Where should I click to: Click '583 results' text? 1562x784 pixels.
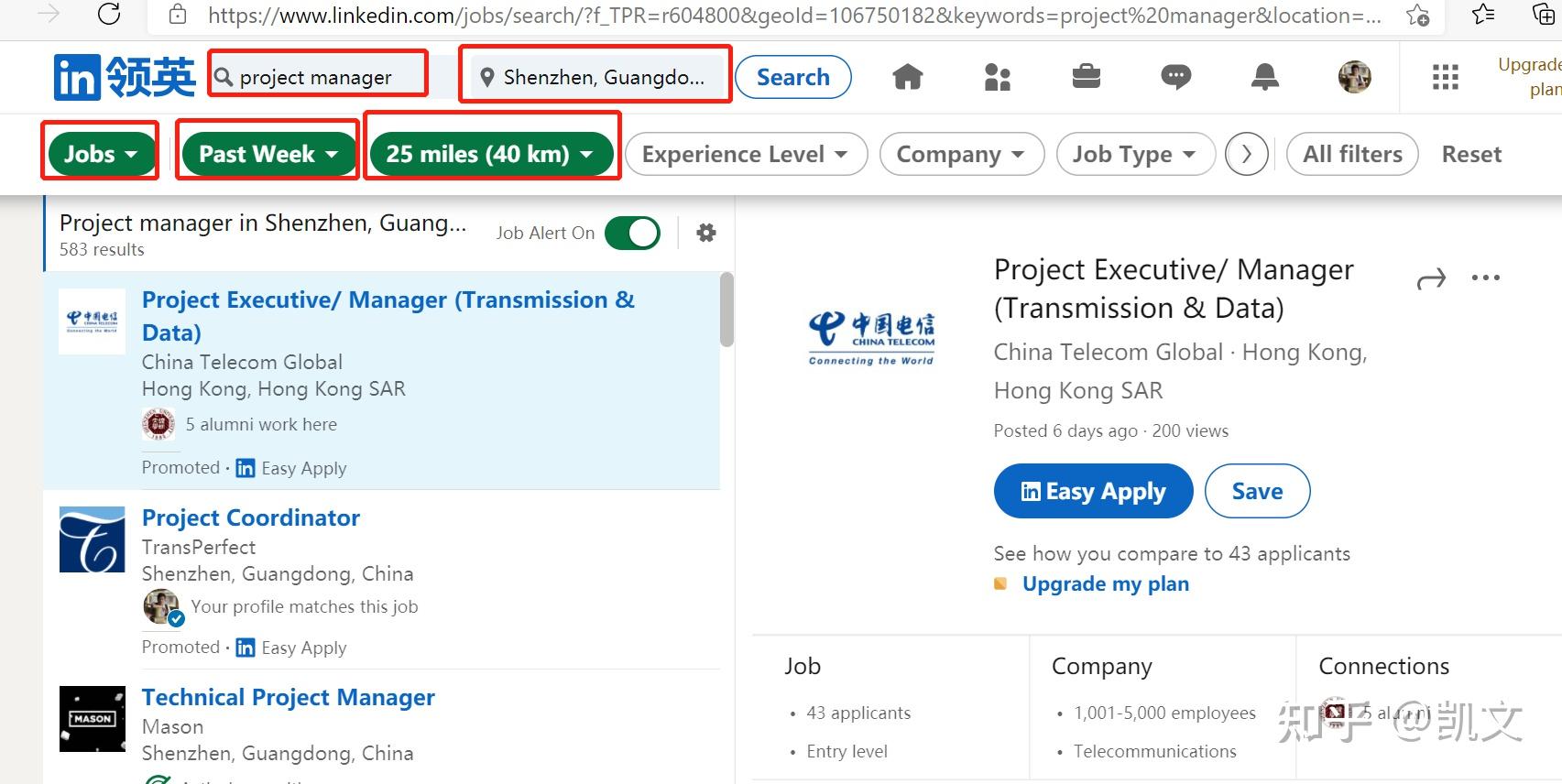coord(102,249)
